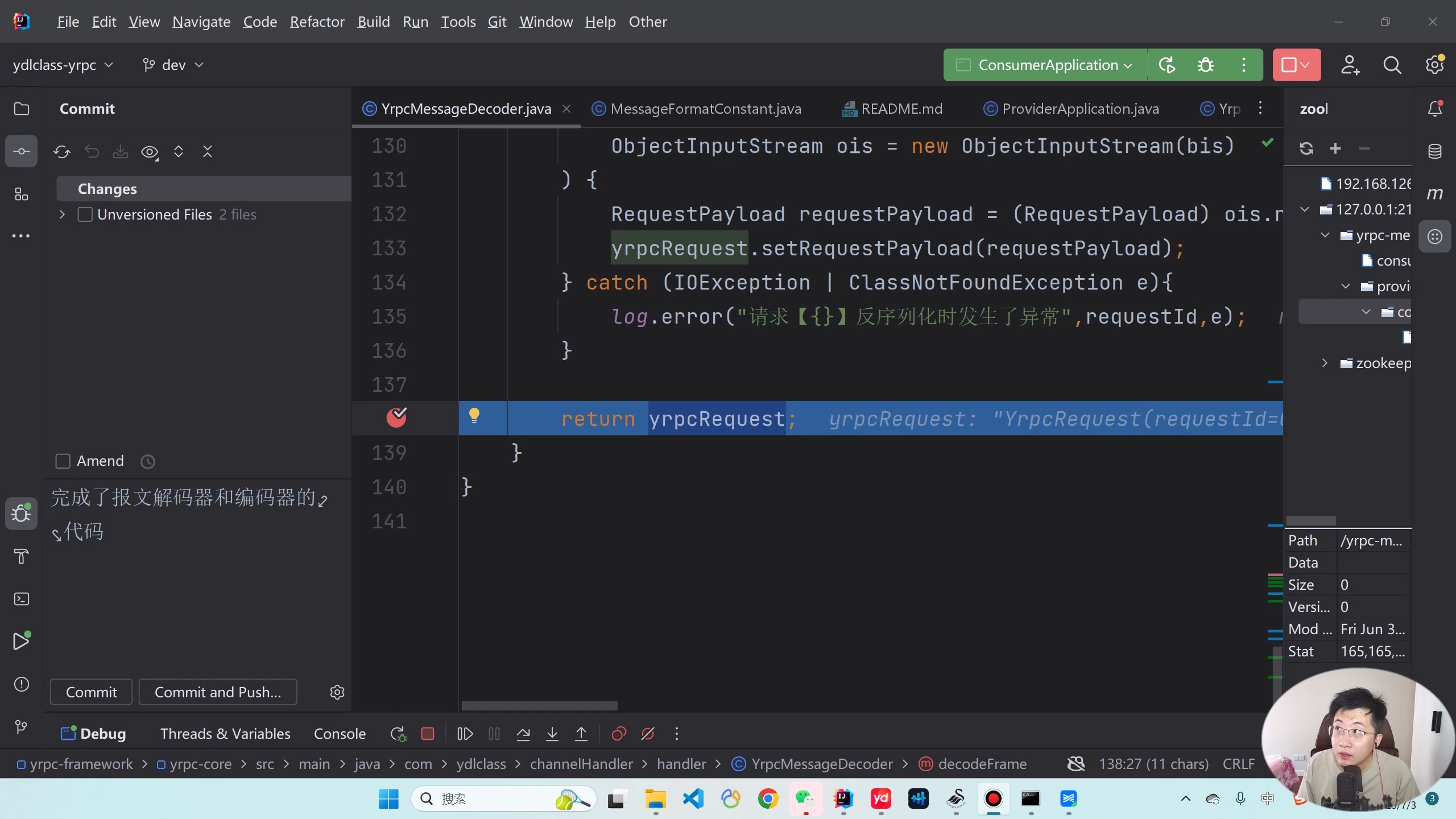Check the Unversioned Files checkbox
Image resolution: width=1456 pixels, height=819 pixels.
point(85,214)
